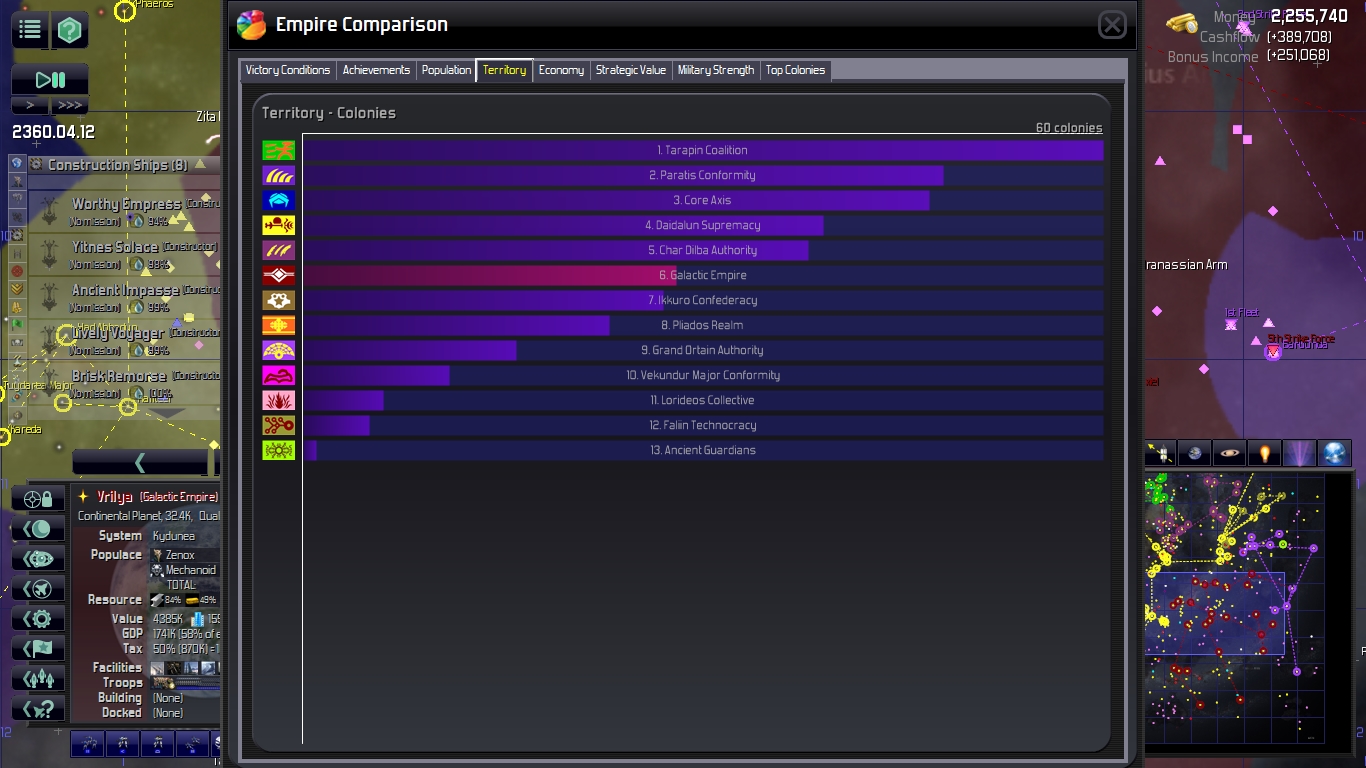Click the Core Axis flag icon
Screen dimensions: 1366x768
pos(279,200)
